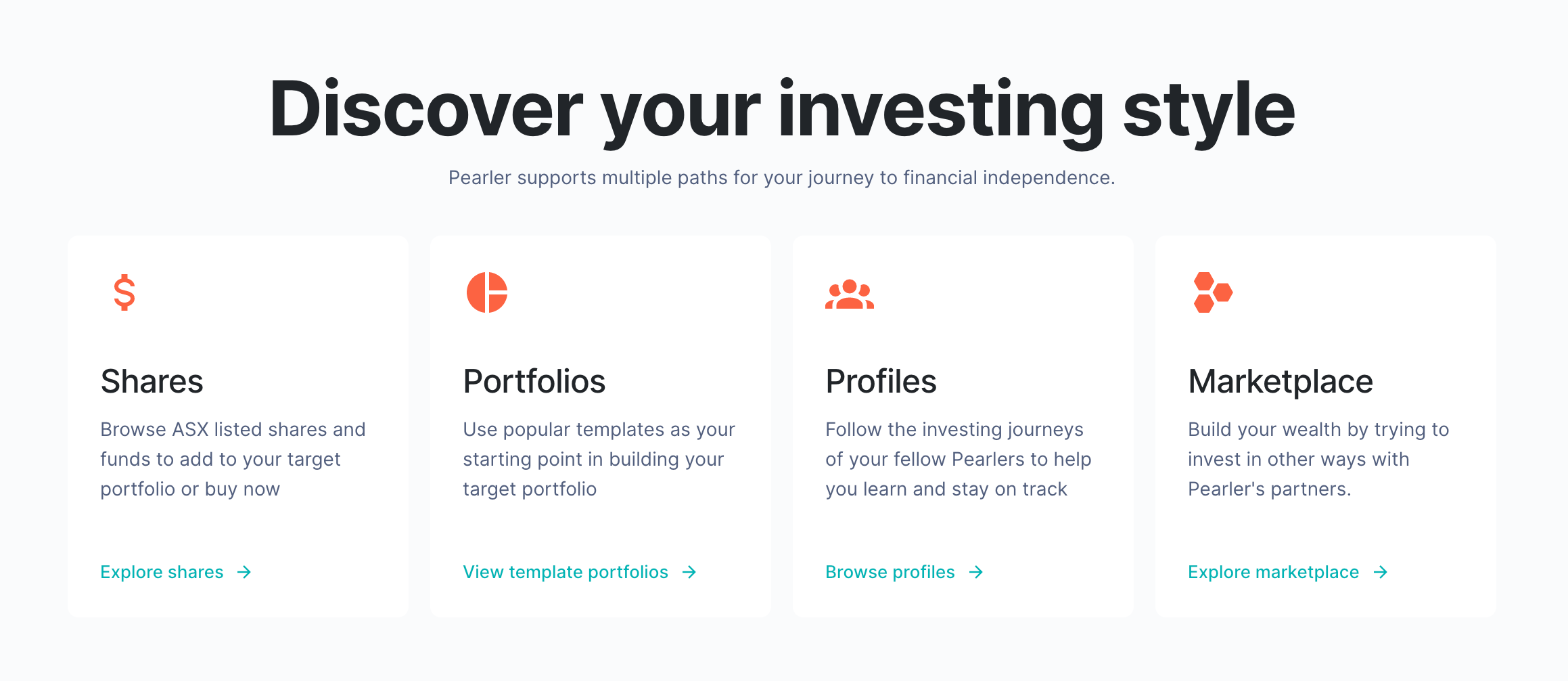This screenshot has height=681, width=1568.
Task: Select the Shares card heading
Action: pos(152,381)
